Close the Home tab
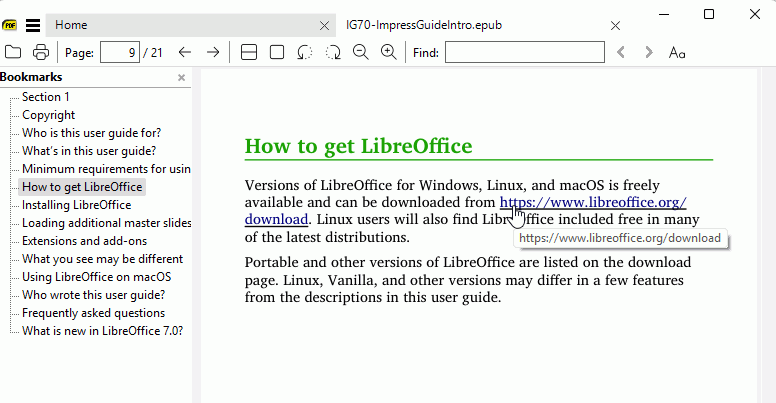Image resolution: width=776 pixels, height=403 pixels. [x=325, y=26]
